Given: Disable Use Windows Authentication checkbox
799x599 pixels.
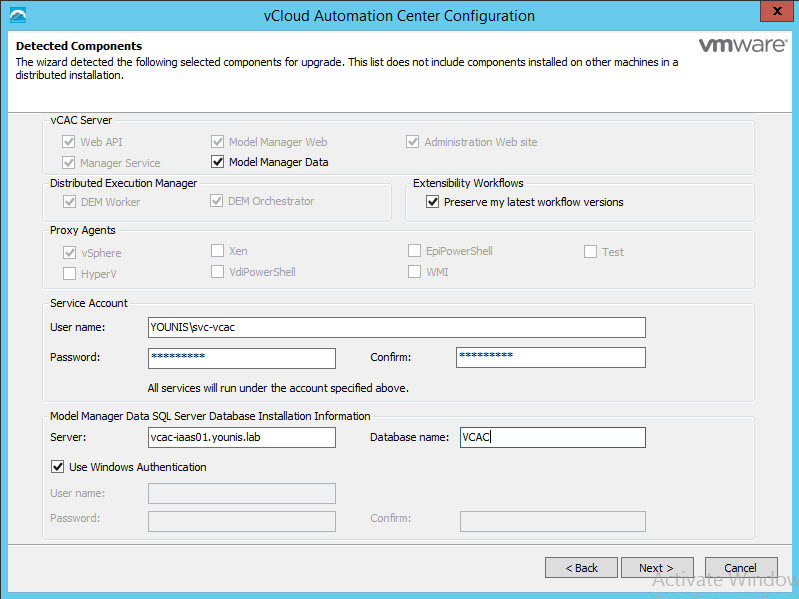Looking at the screenshot, I should [x=57, y=467].
